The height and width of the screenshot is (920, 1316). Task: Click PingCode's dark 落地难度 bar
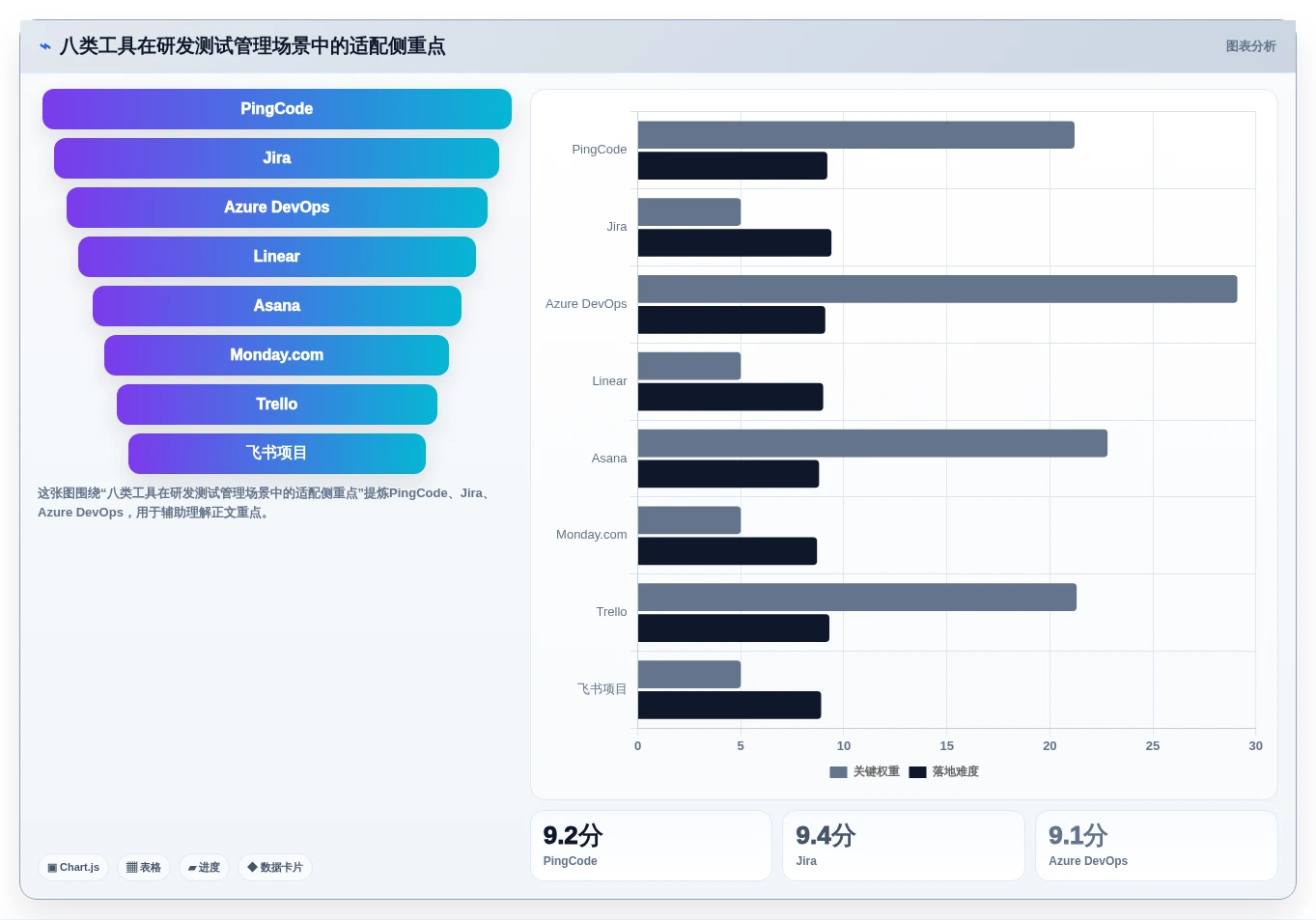tap(733, 166)
